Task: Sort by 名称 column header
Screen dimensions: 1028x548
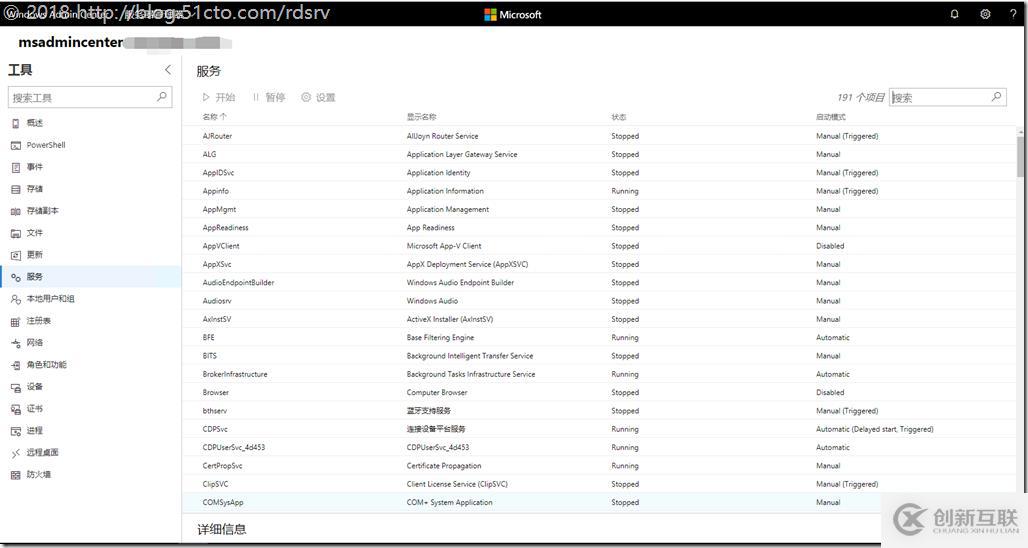Action: 214,117
